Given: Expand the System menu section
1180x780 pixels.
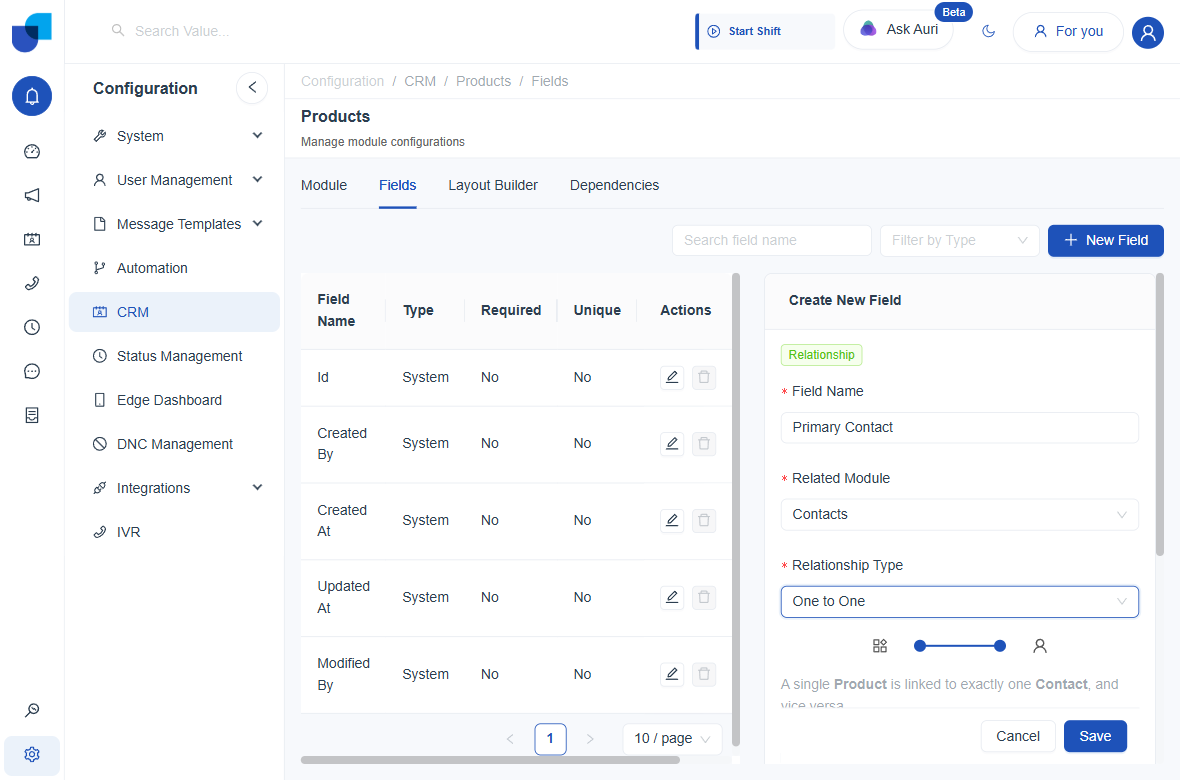Looking at the screenshot, I should [174, 136].
